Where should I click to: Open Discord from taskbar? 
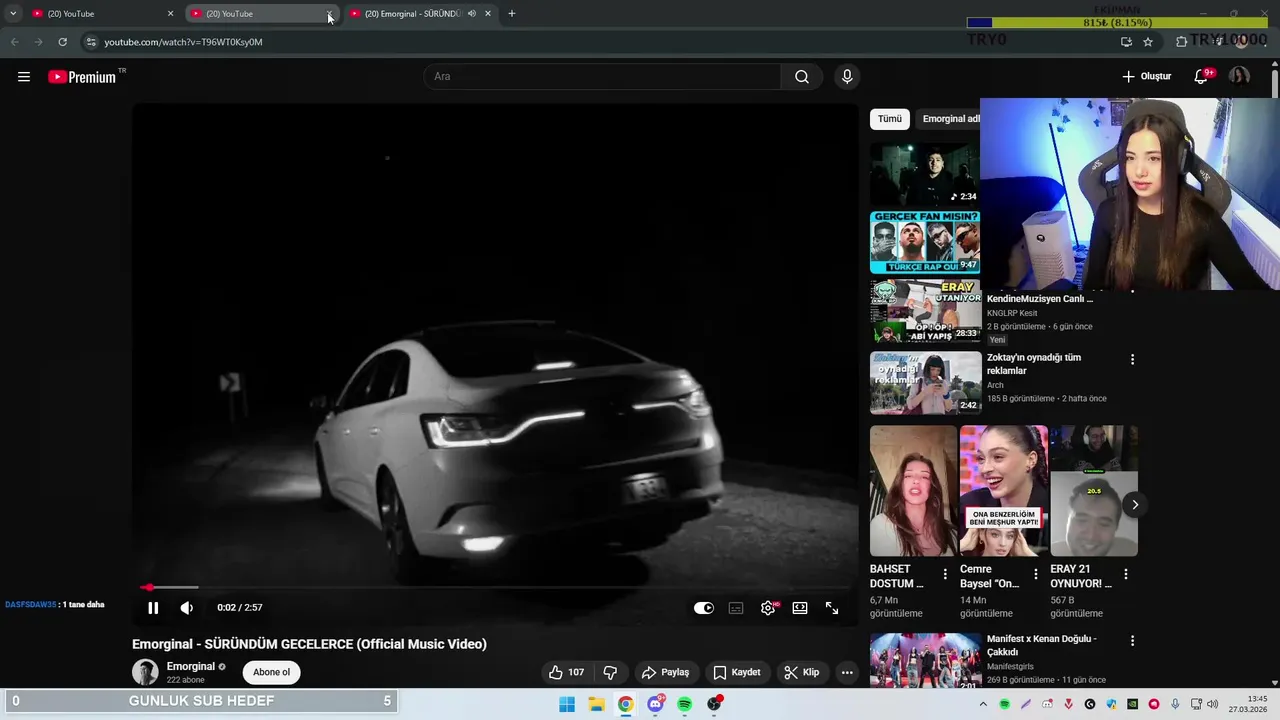coord(655,704)
